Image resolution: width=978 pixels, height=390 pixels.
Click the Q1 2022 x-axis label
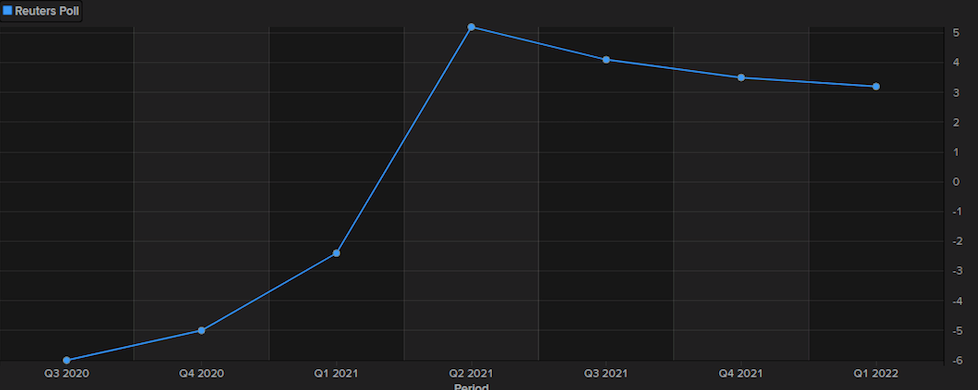pyautogui.click(x=876, y=374)
